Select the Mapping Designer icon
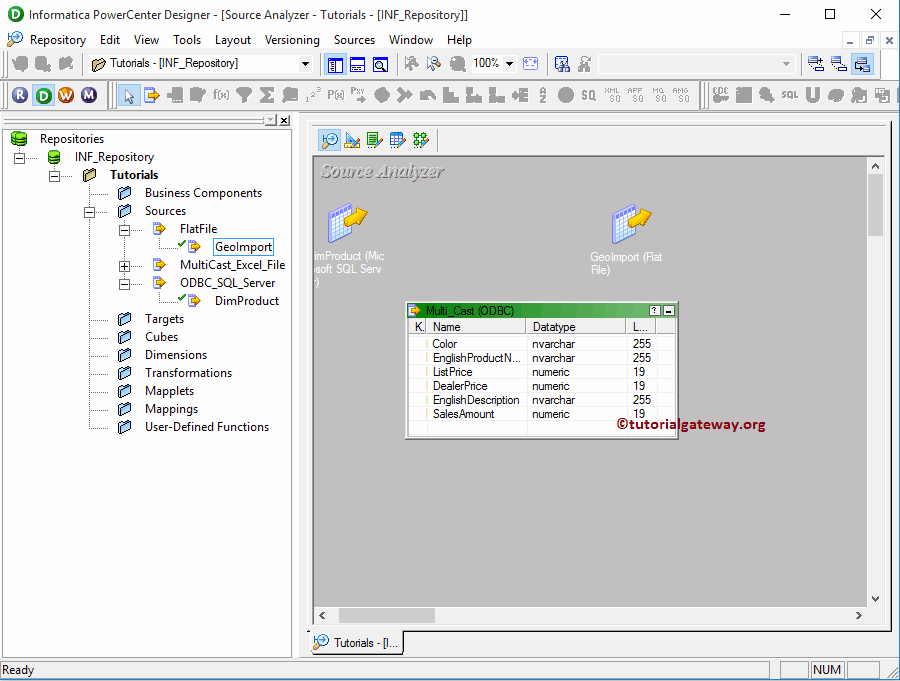This screenshot has width=900, height=681. [x=420, y=140]
